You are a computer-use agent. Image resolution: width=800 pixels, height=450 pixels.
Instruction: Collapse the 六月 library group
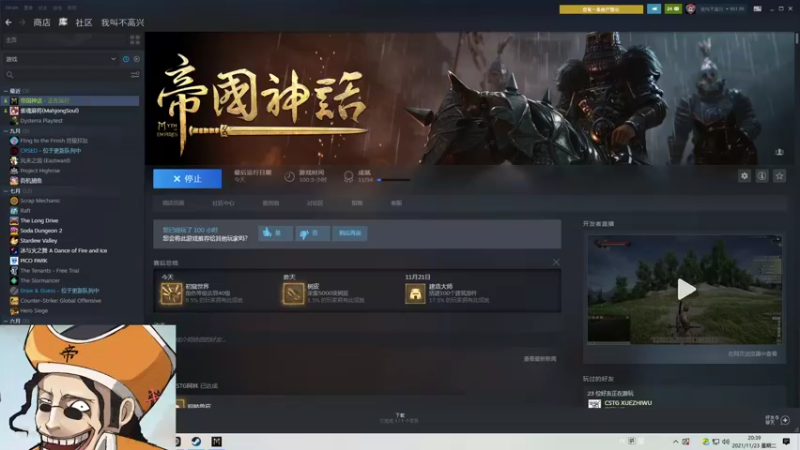pyautogui.click(x=6, y=321)
